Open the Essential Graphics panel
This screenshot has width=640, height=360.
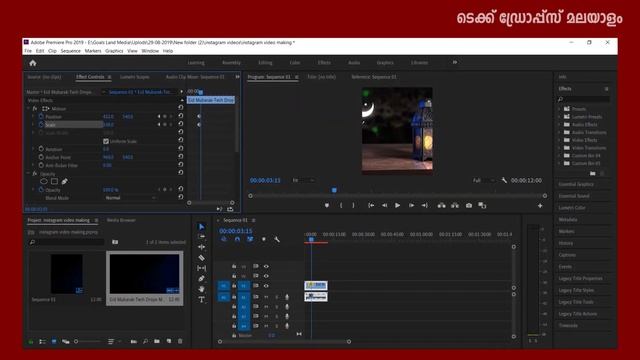click(576, 184)
